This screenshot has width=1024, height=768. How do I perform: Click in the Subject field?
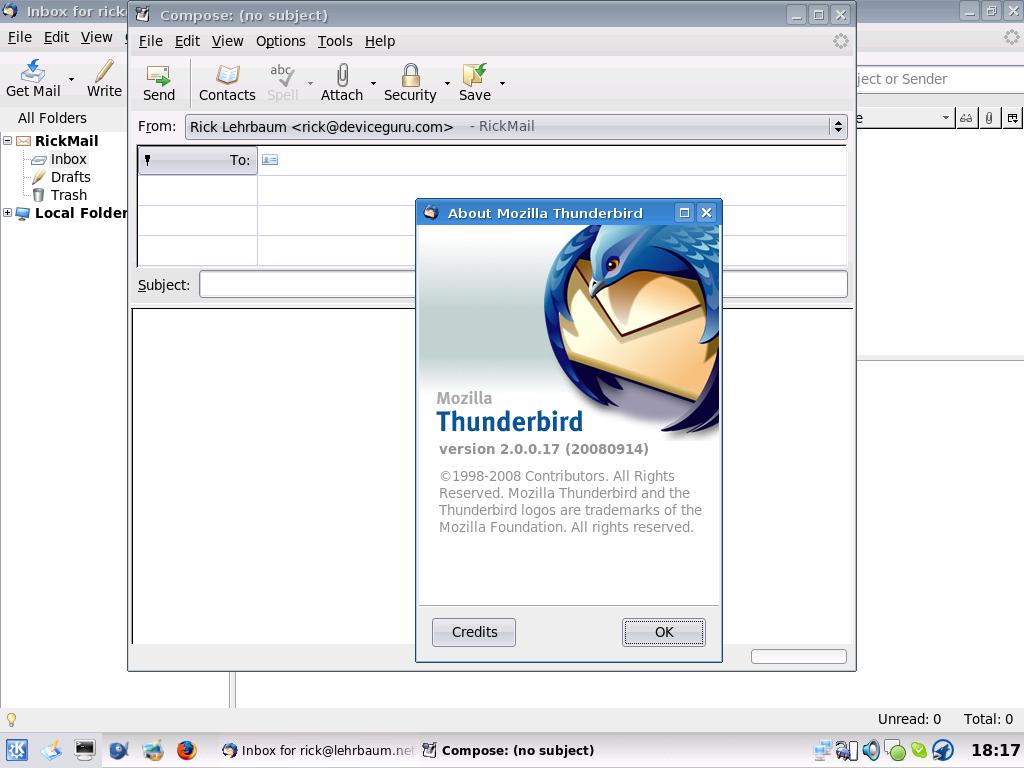pyautogui.click(x=523, y=284)
